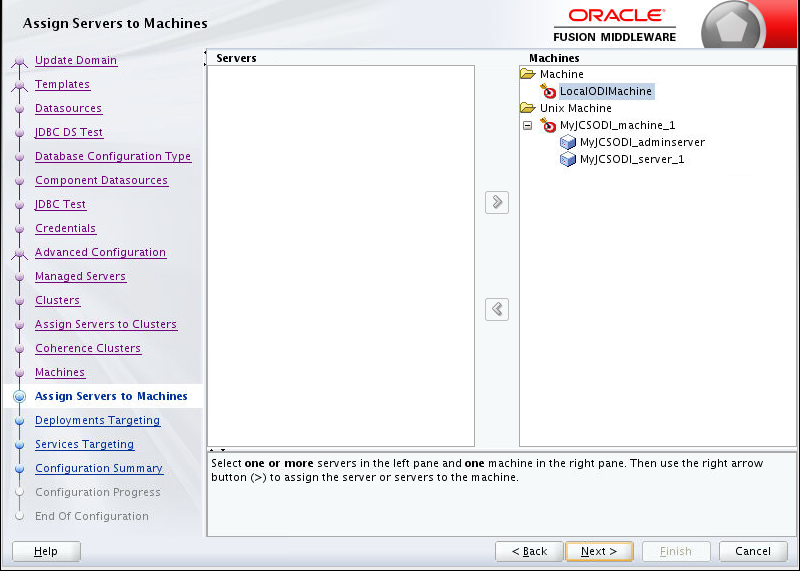Viewport: 800px width, 571px height.
Task: Open the Advanced Configuration step
Action: tap(100, 252)
